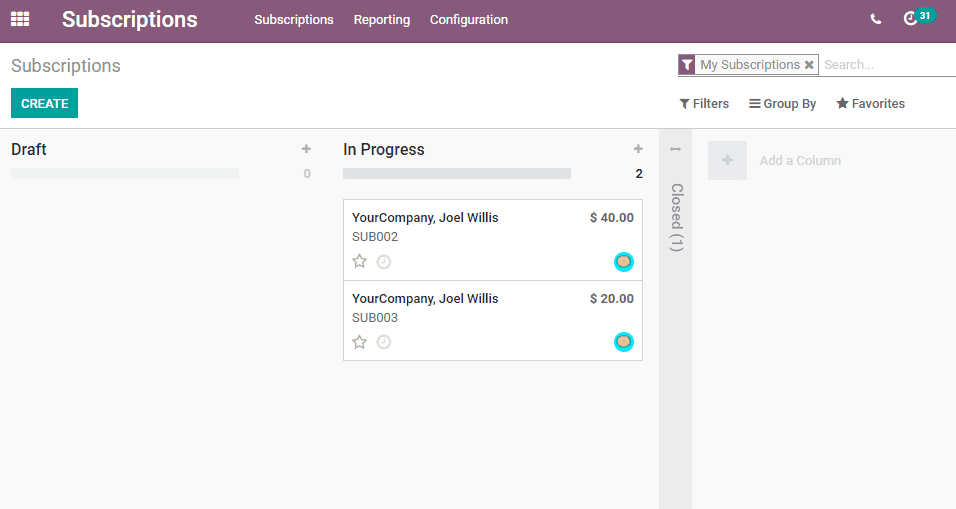Image resolution: width=956 pixels, height=509 pixels.
Task: Click the phone call icon
Action: point(876,20)
